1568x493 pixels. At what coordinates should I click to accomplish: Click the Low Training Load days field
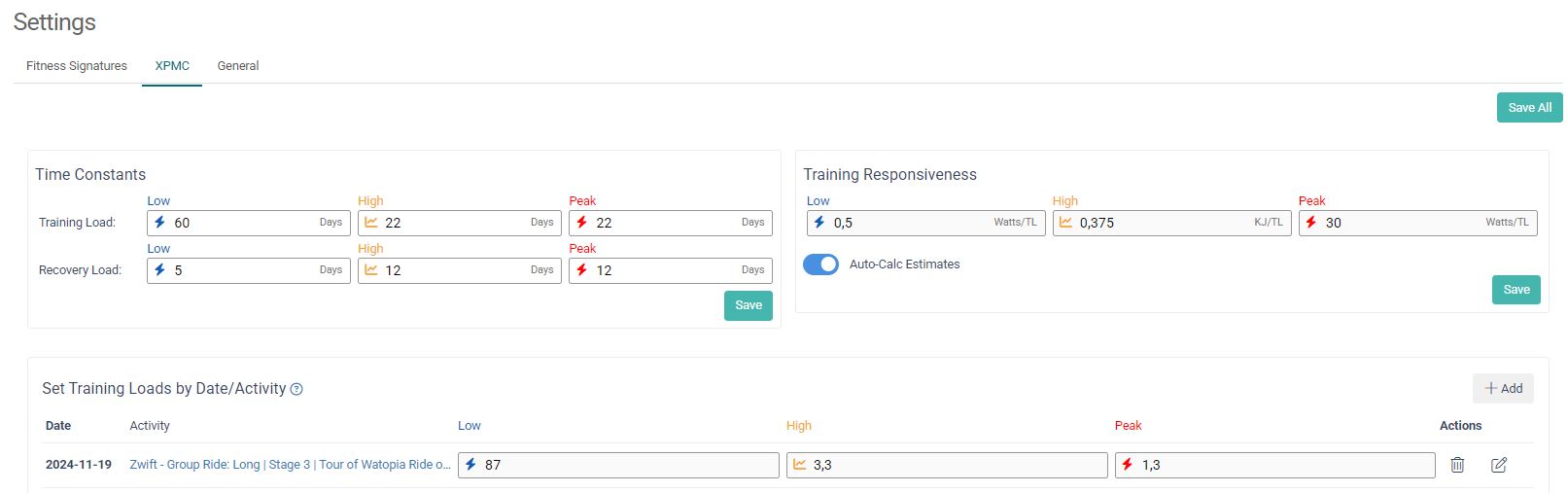click(243, 223)
